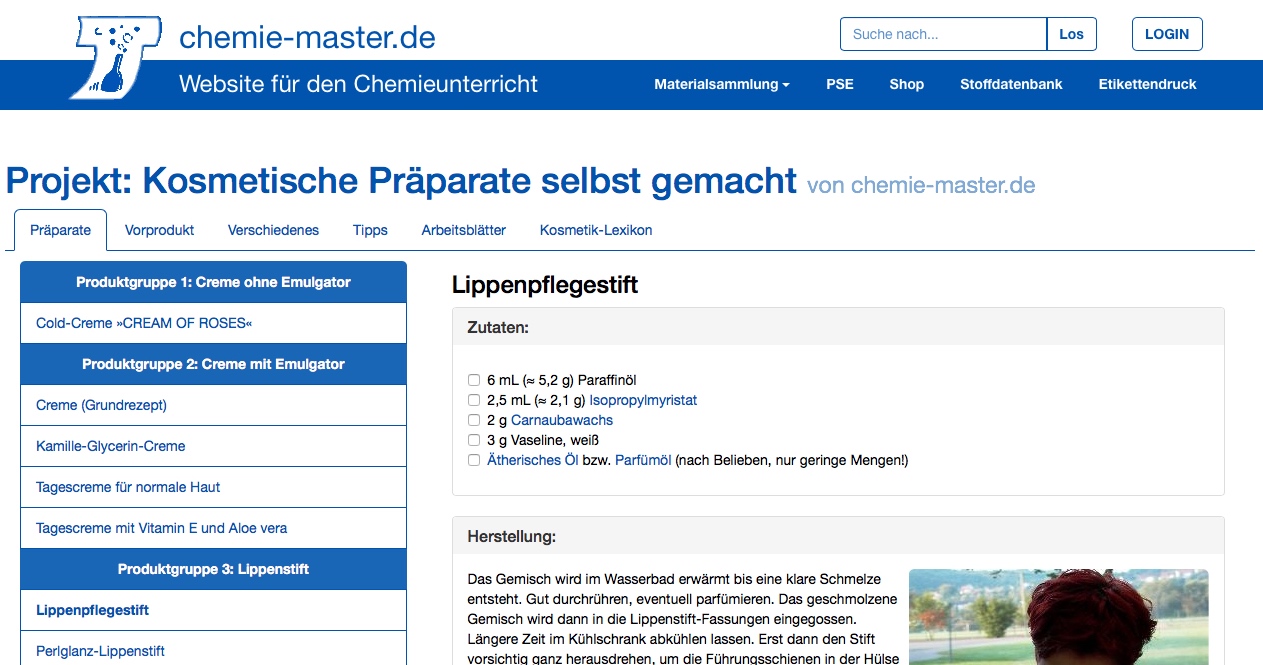Mark the Carnaubawachs ingredient checkbox
This screenshot has height=665, width=1263.
point(474,420)
